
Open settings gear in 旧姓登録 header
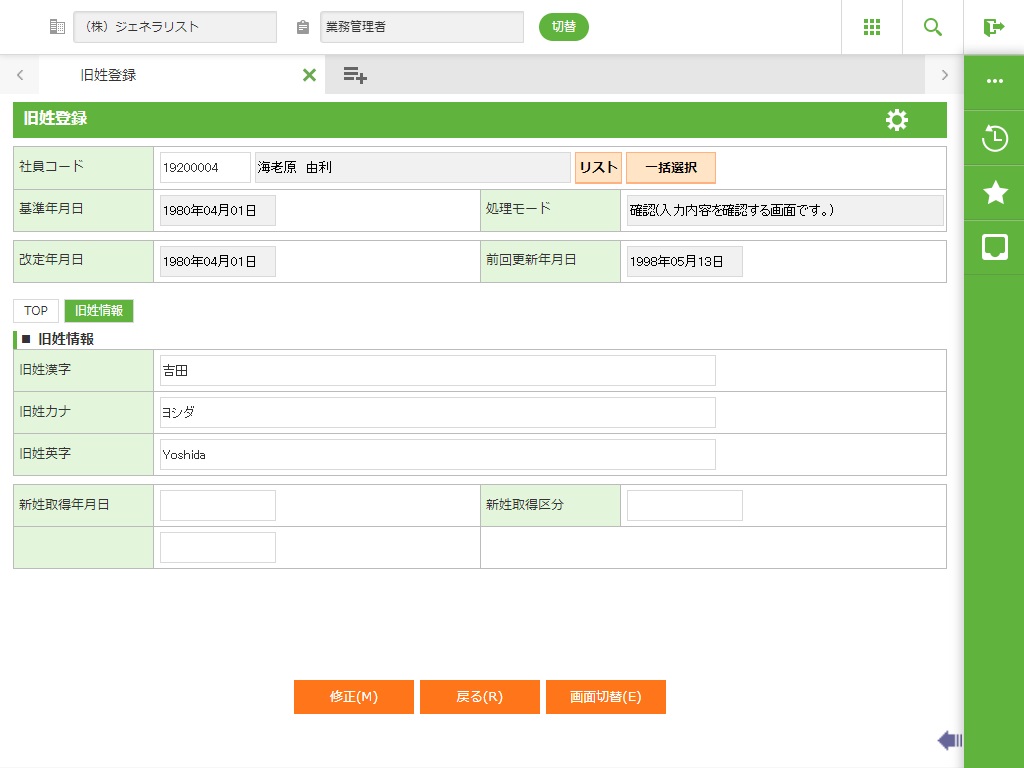point(897,120)
